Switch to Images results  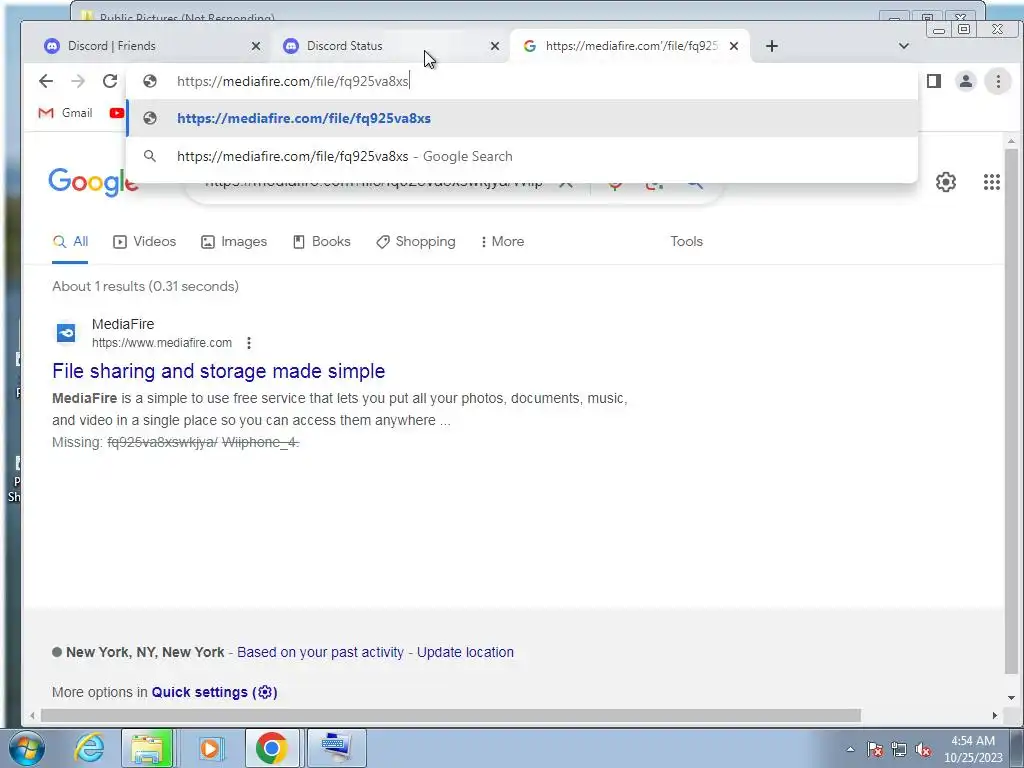(x=234, y=242)
